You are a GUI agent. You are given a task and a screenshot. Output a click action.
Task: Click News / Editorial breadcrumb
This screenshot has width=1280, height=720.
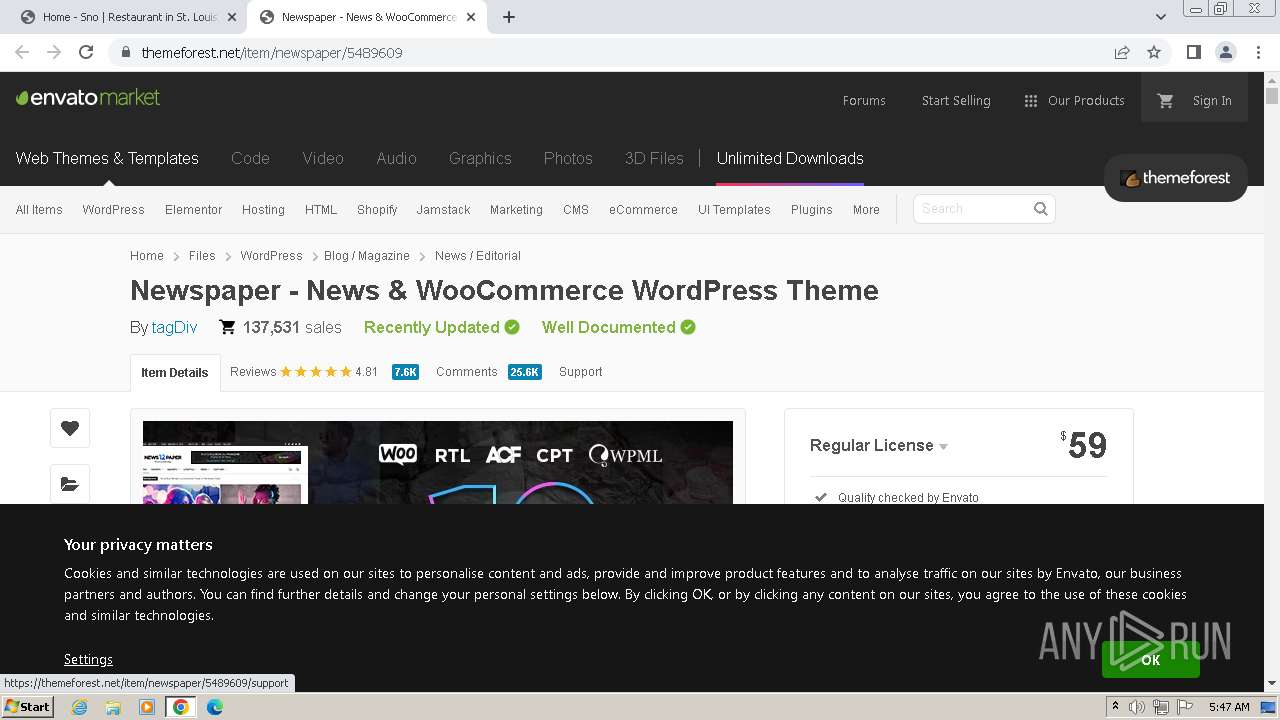click(478, 256)
